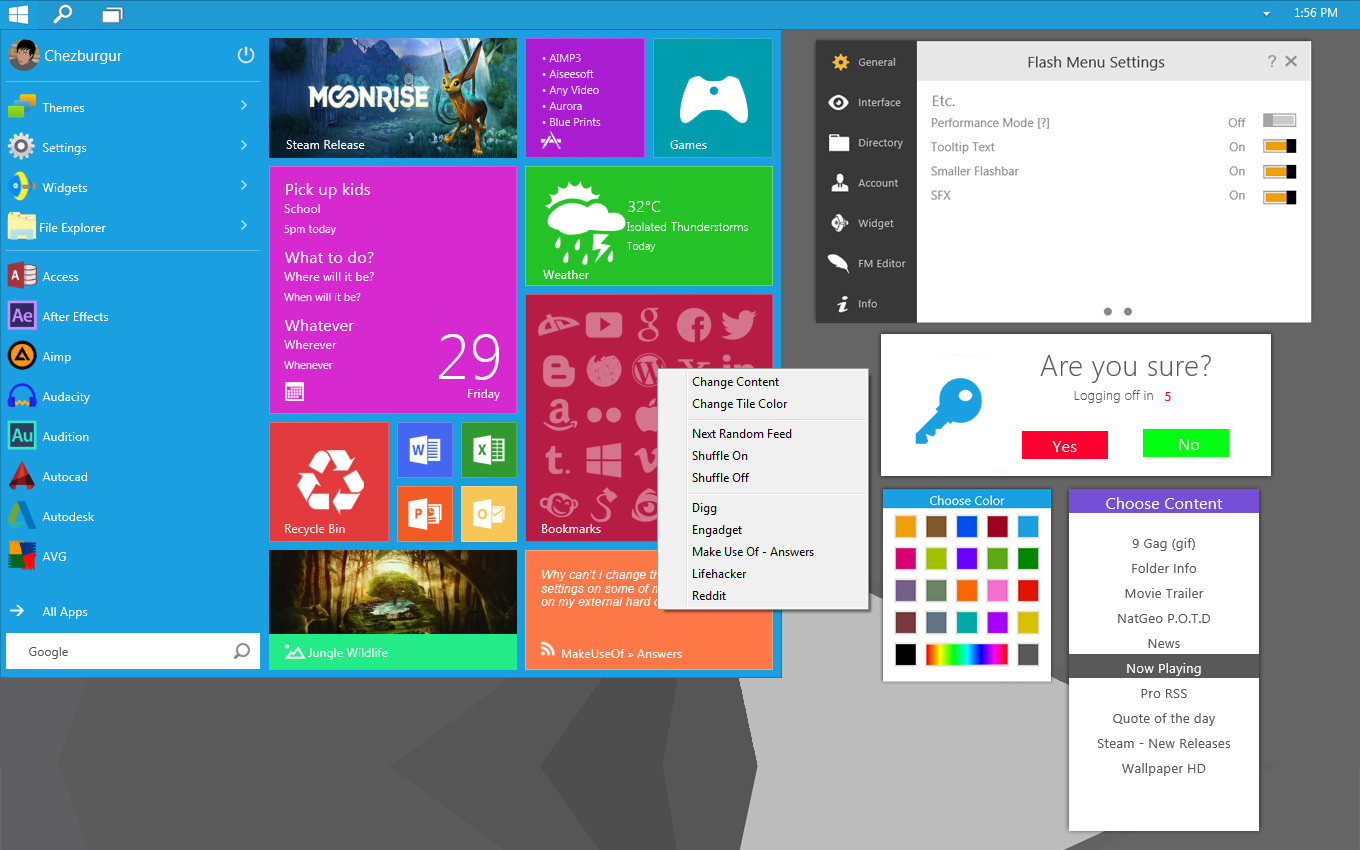
Task: Click the Google search input field
Action: [x=133, y=651]
